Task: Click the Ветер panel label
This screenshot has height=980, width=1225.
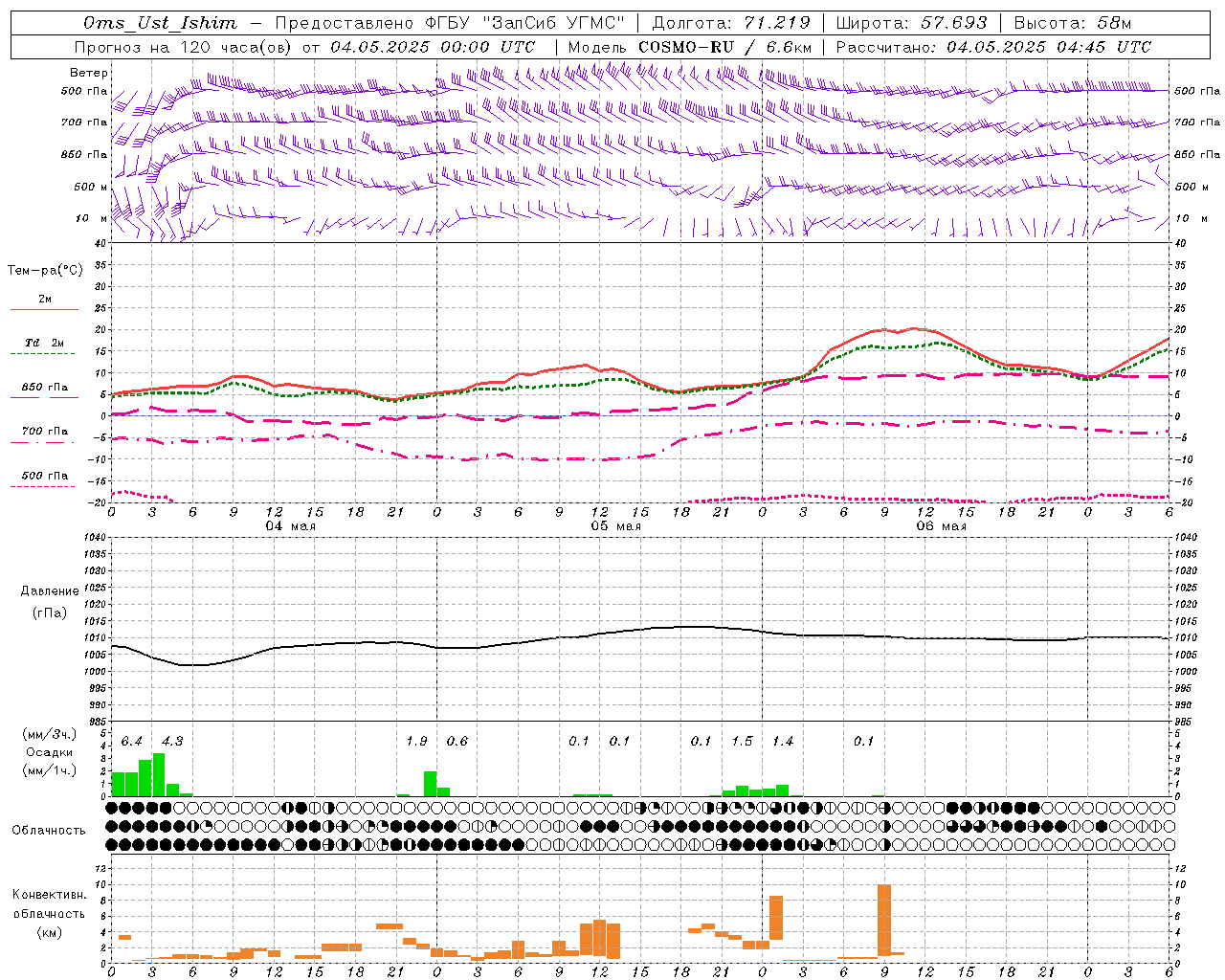Action: (89, 73)
